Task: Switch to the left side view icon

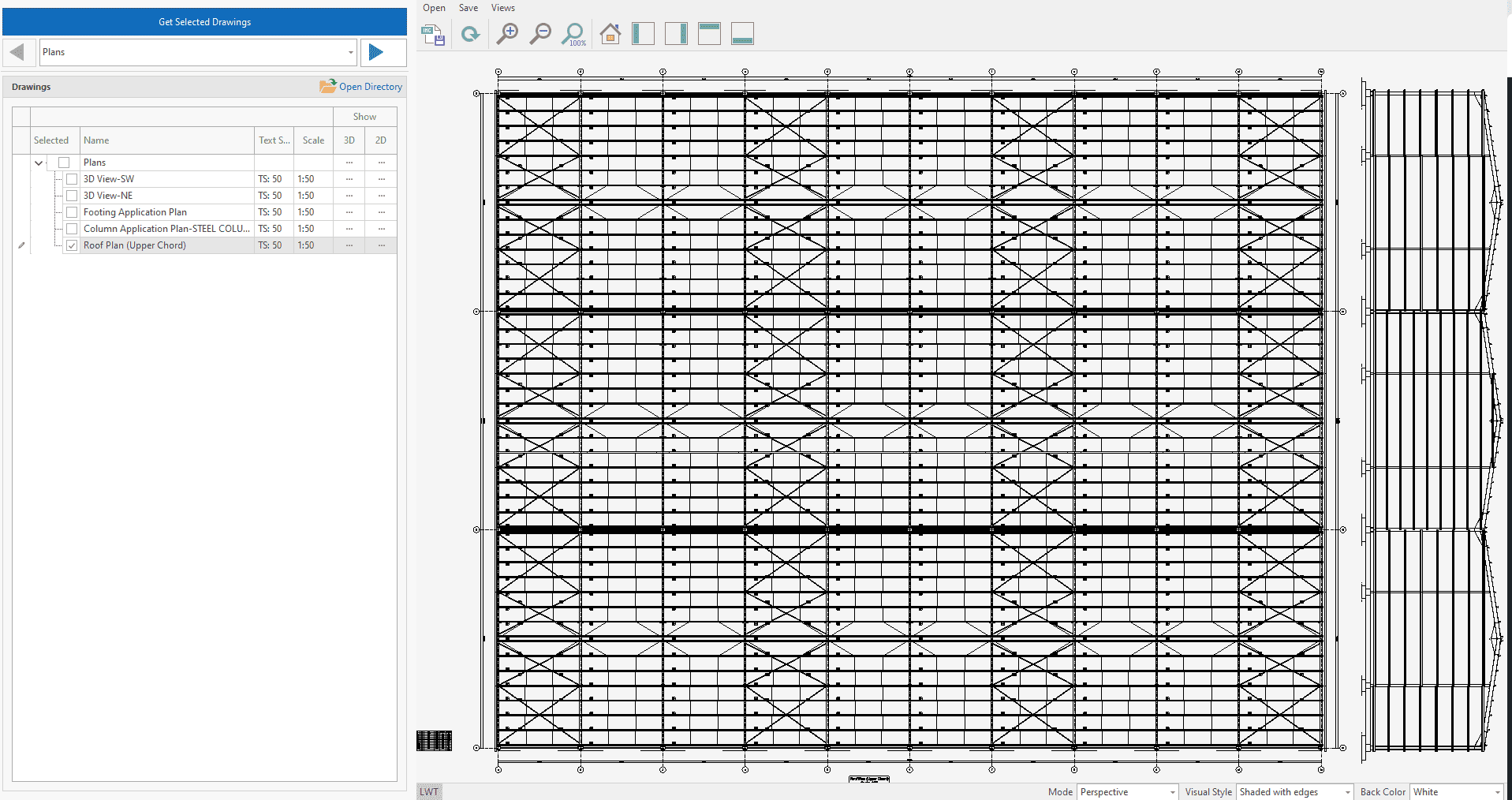Action: pyautogui.click(x=643, y=34)
